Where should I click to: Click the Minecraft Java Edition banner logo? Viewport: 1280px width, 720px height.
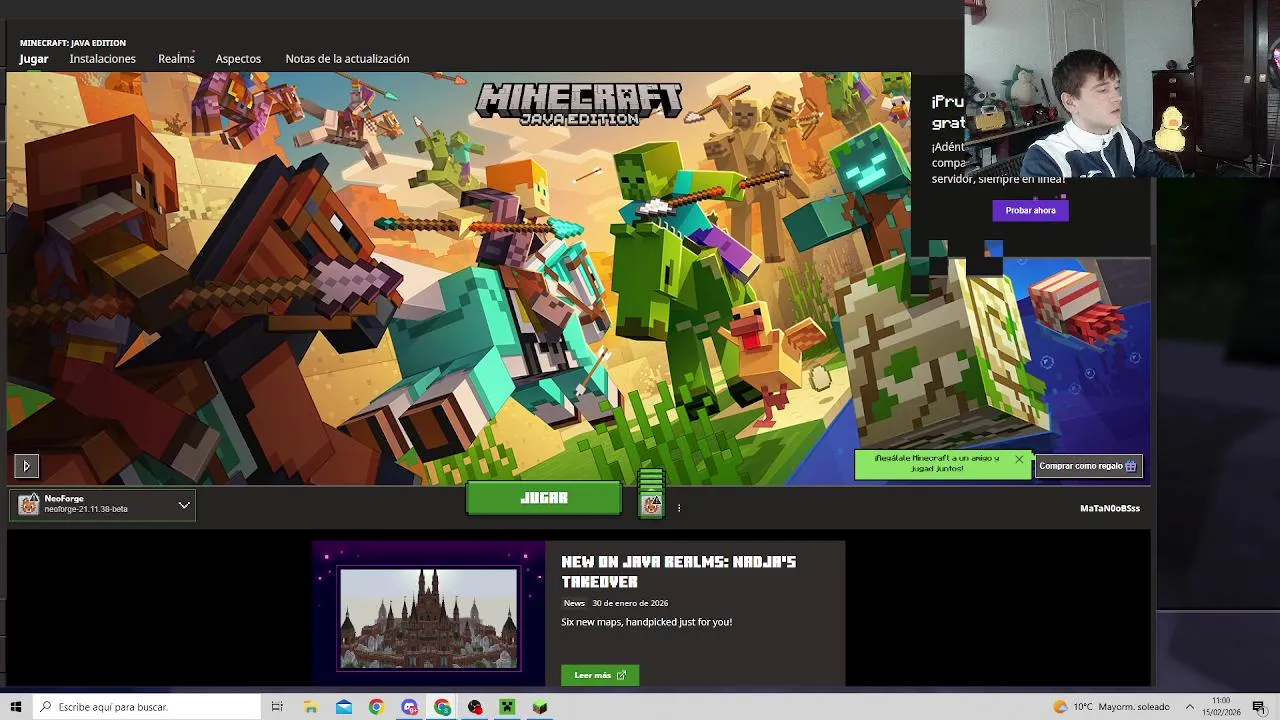(579, 105)
